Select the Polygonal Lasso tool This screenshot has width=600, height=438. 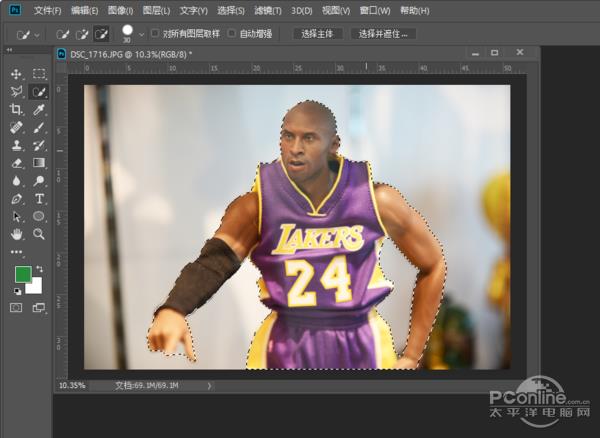pos(16,91)
